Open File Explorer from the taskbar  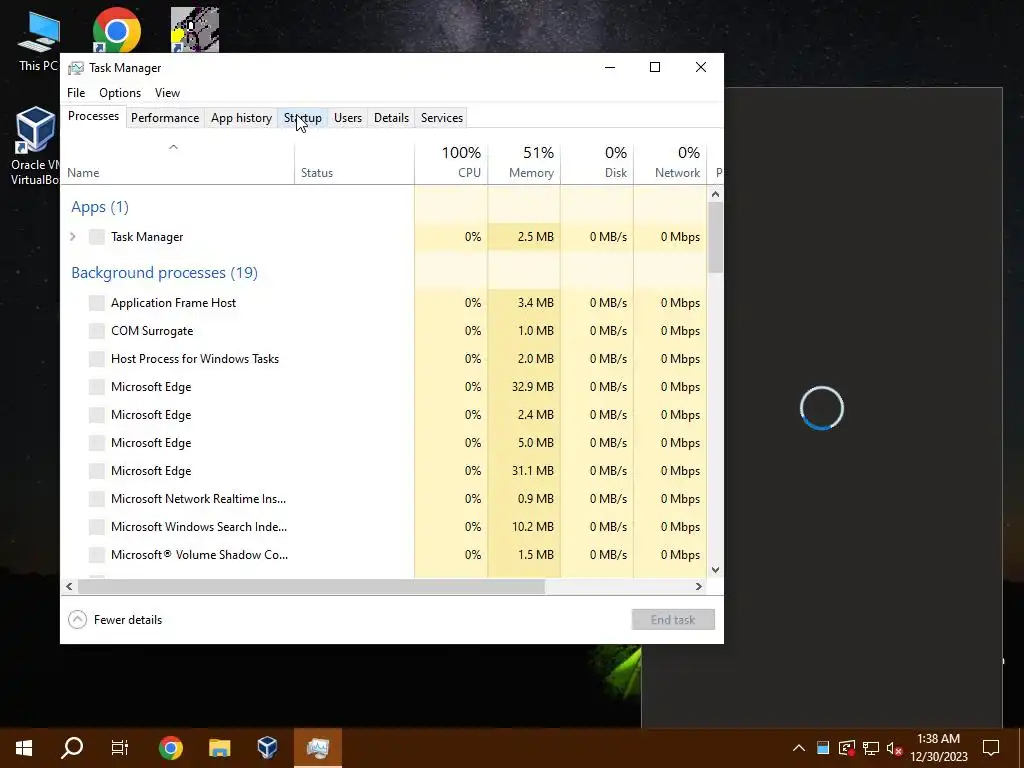(219, 748)
